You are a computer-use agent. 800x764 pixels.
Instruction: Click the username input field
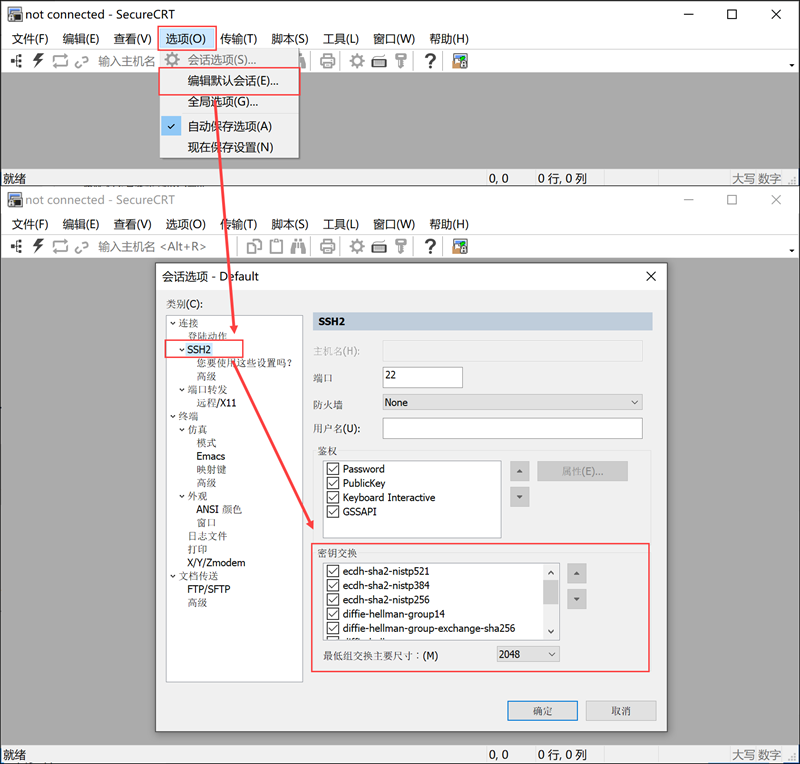[512, 429]
